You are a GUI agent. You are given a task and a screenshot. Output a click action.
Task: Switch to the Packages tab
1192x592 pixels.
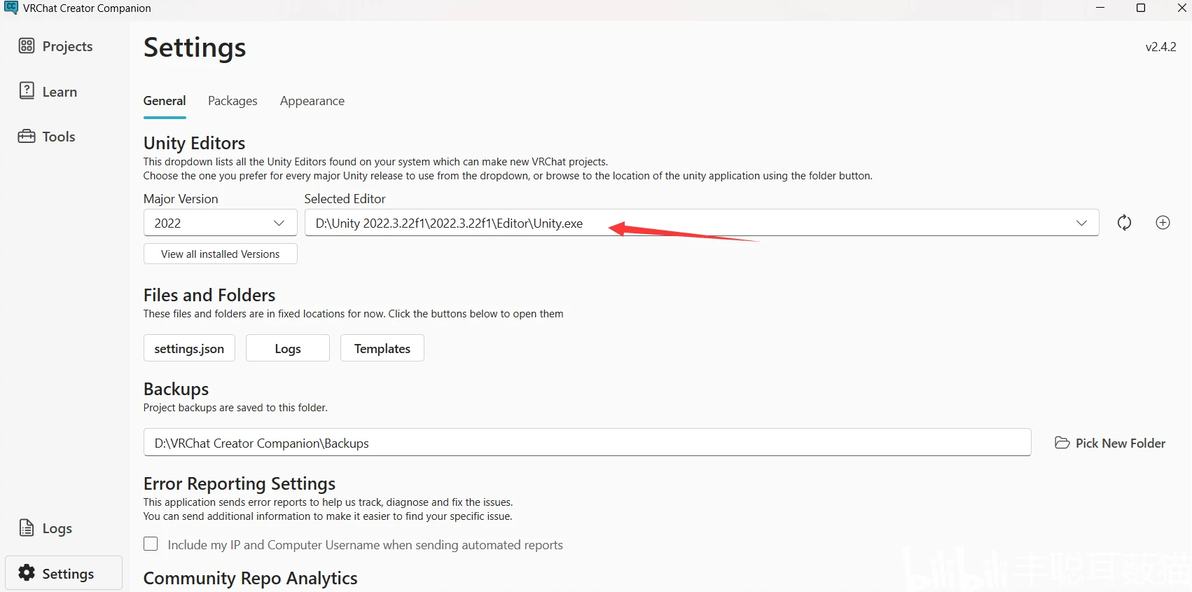tap(233, 101)
